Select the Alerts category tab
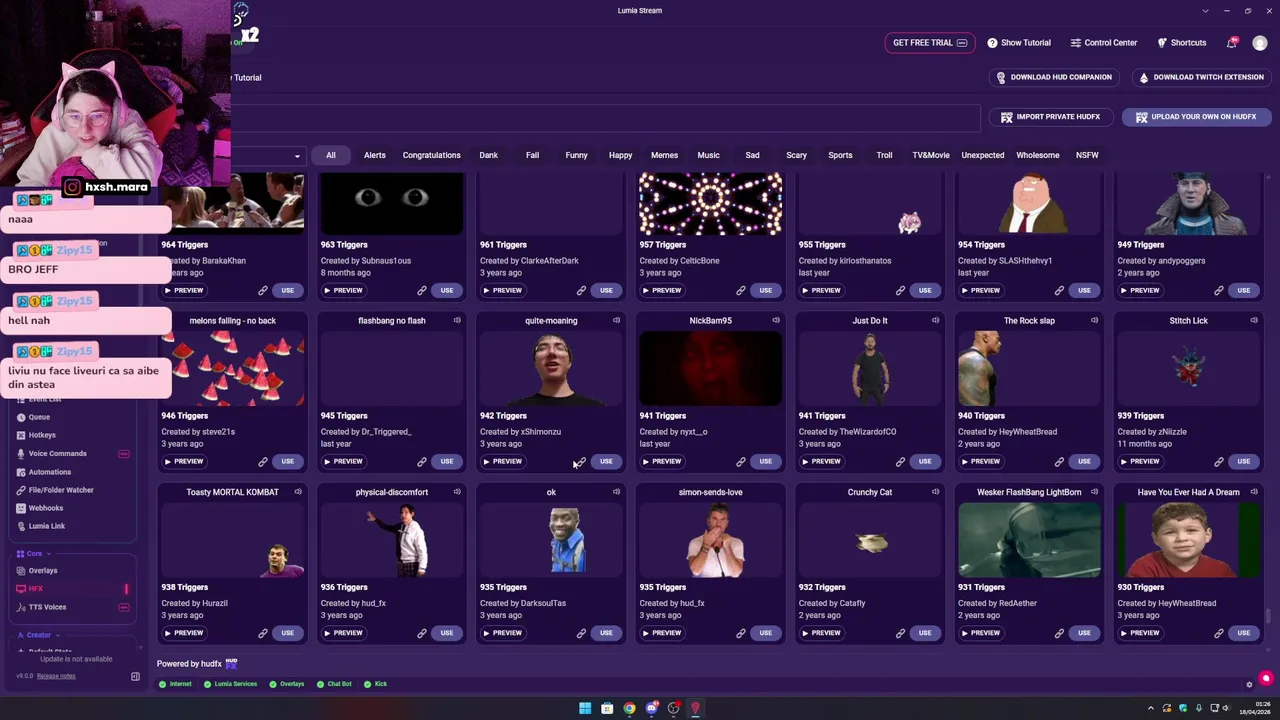 pyautogui.click(x=375, y=155)
